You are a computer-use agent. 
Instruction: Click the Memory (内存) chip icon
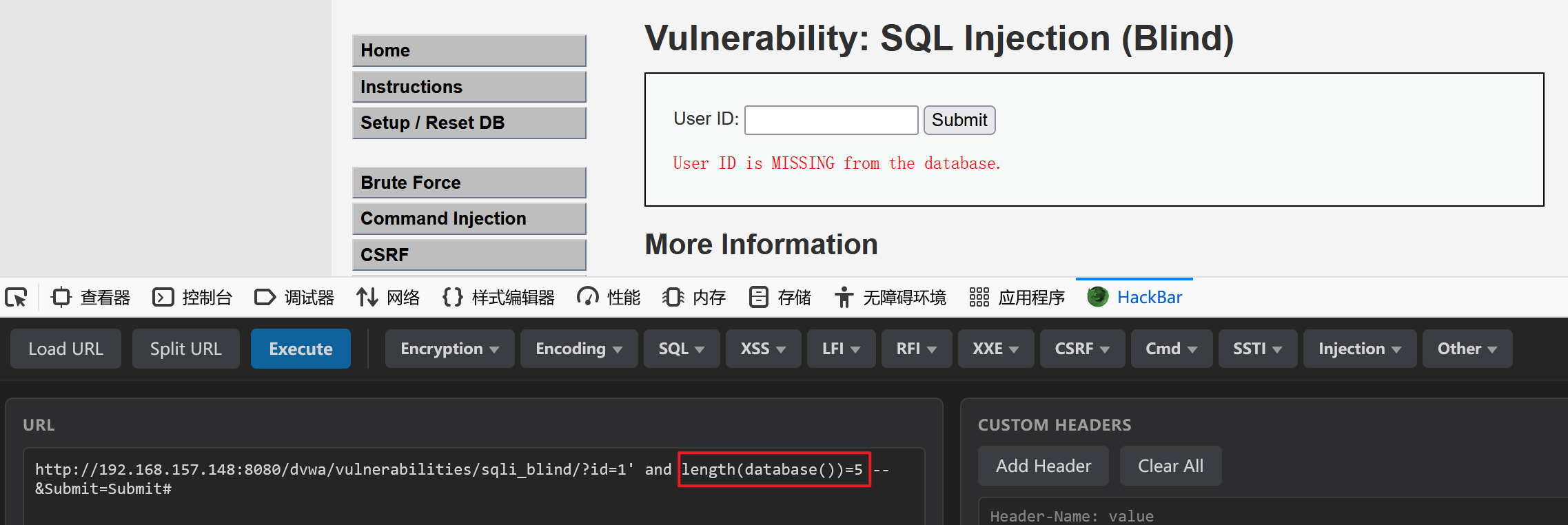(x=673, y=298)
